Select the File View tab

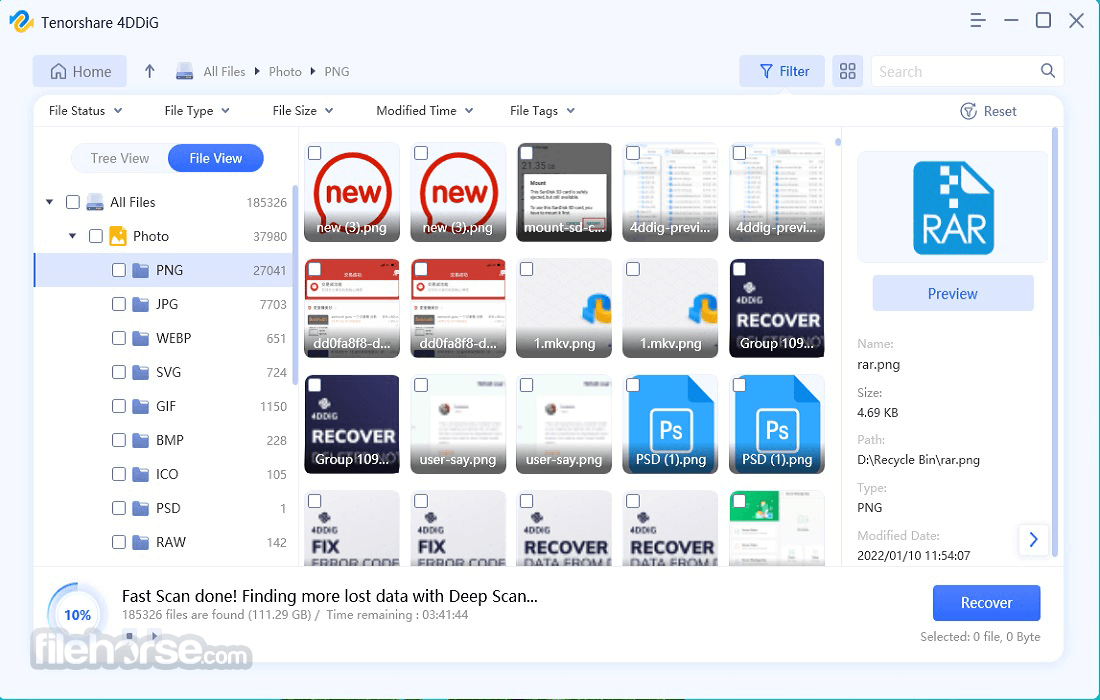point(216,158)
